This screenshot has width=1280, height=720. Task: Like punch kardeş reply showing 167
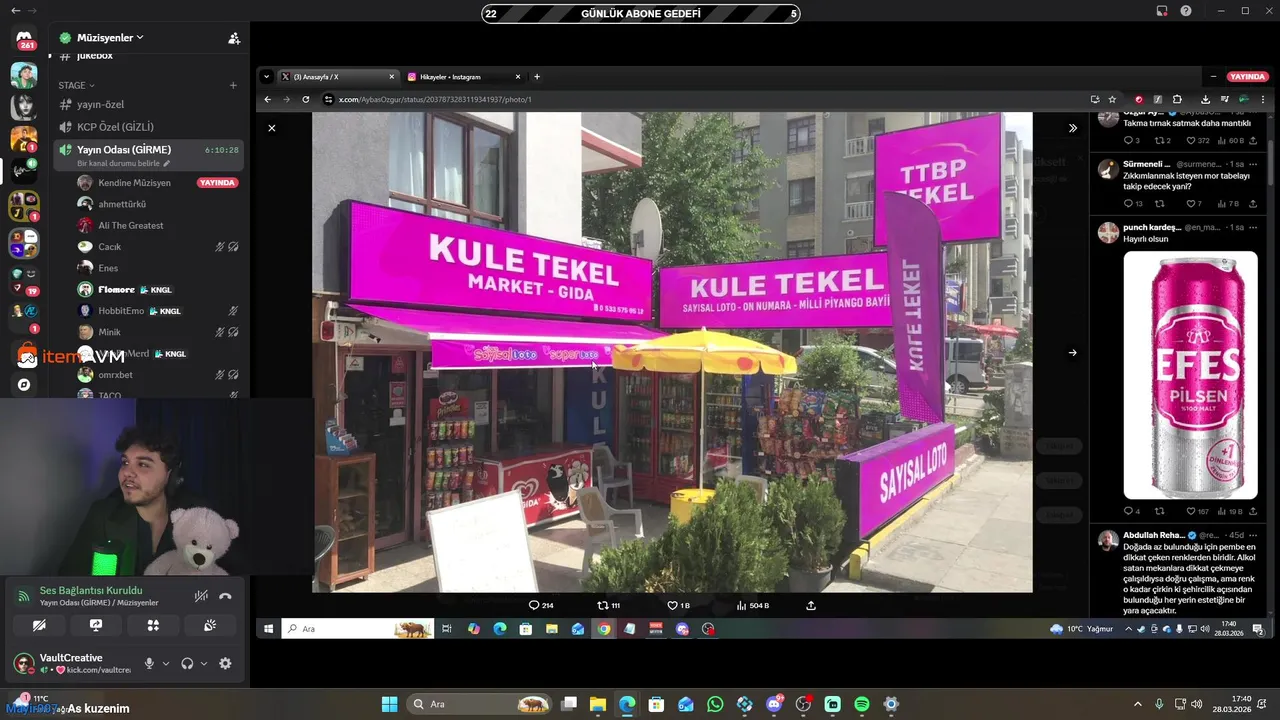[x=1198, y=511]
